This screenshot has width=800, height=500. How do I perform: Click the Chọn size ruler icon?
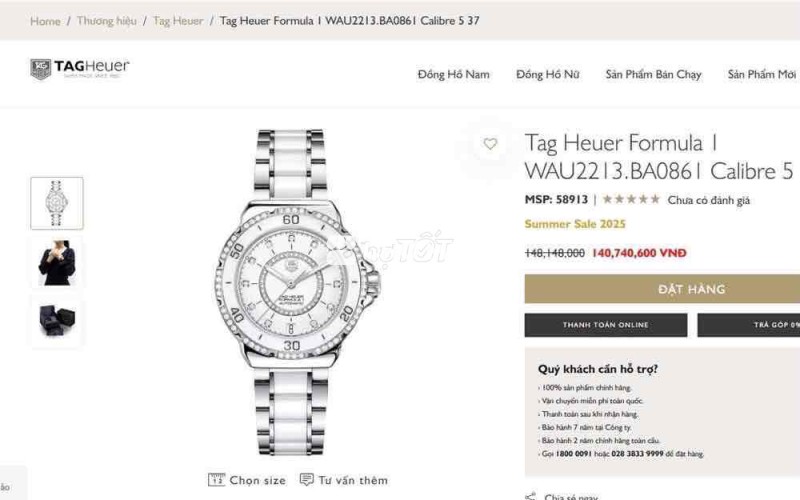coord(216,480)
